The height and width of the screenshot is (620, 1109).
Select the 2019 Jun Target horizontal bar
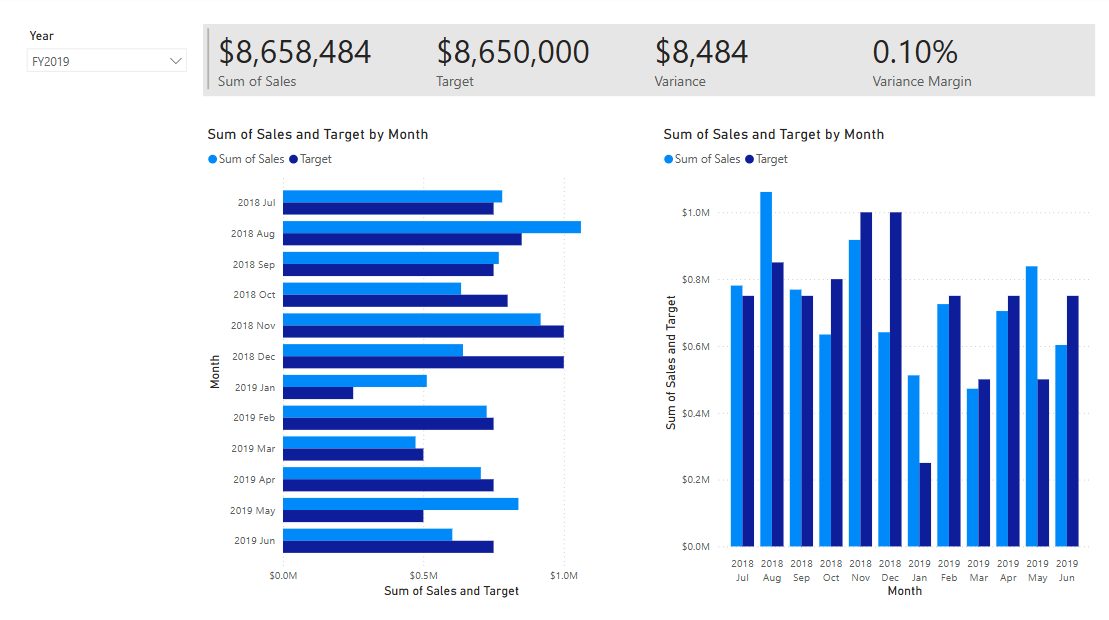pyautogui.click(x=388, y=546)
